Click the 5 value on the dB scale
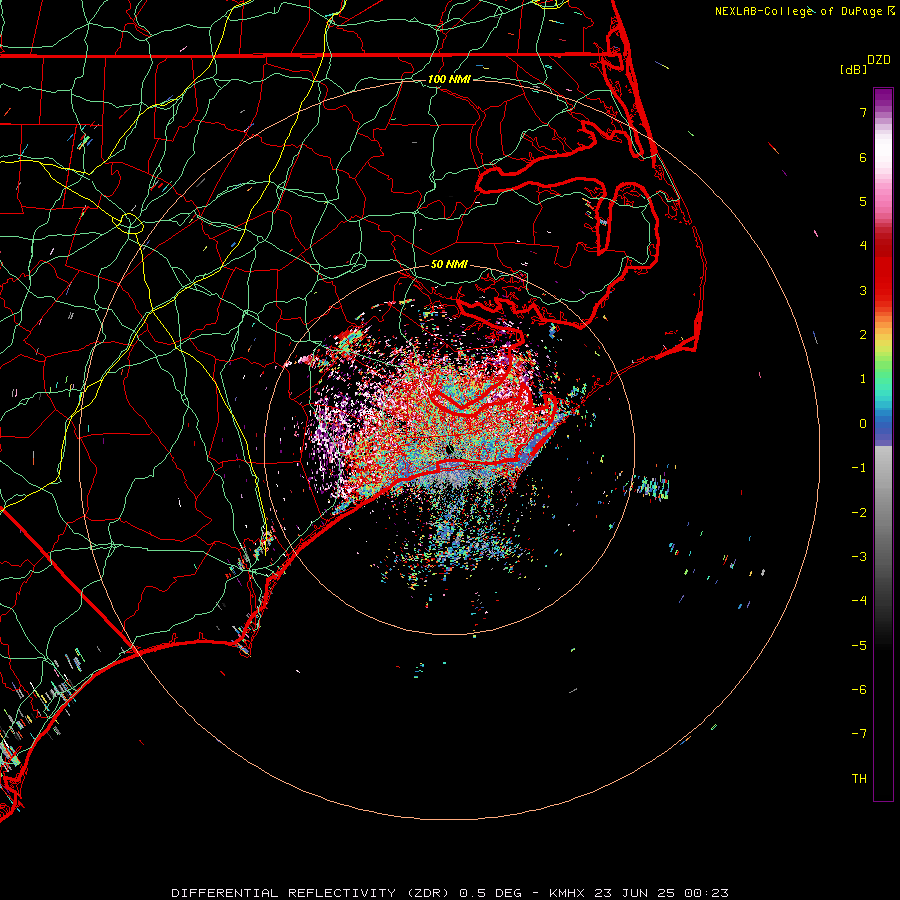The height and width of the screenshot is (900, 900). 863,201
